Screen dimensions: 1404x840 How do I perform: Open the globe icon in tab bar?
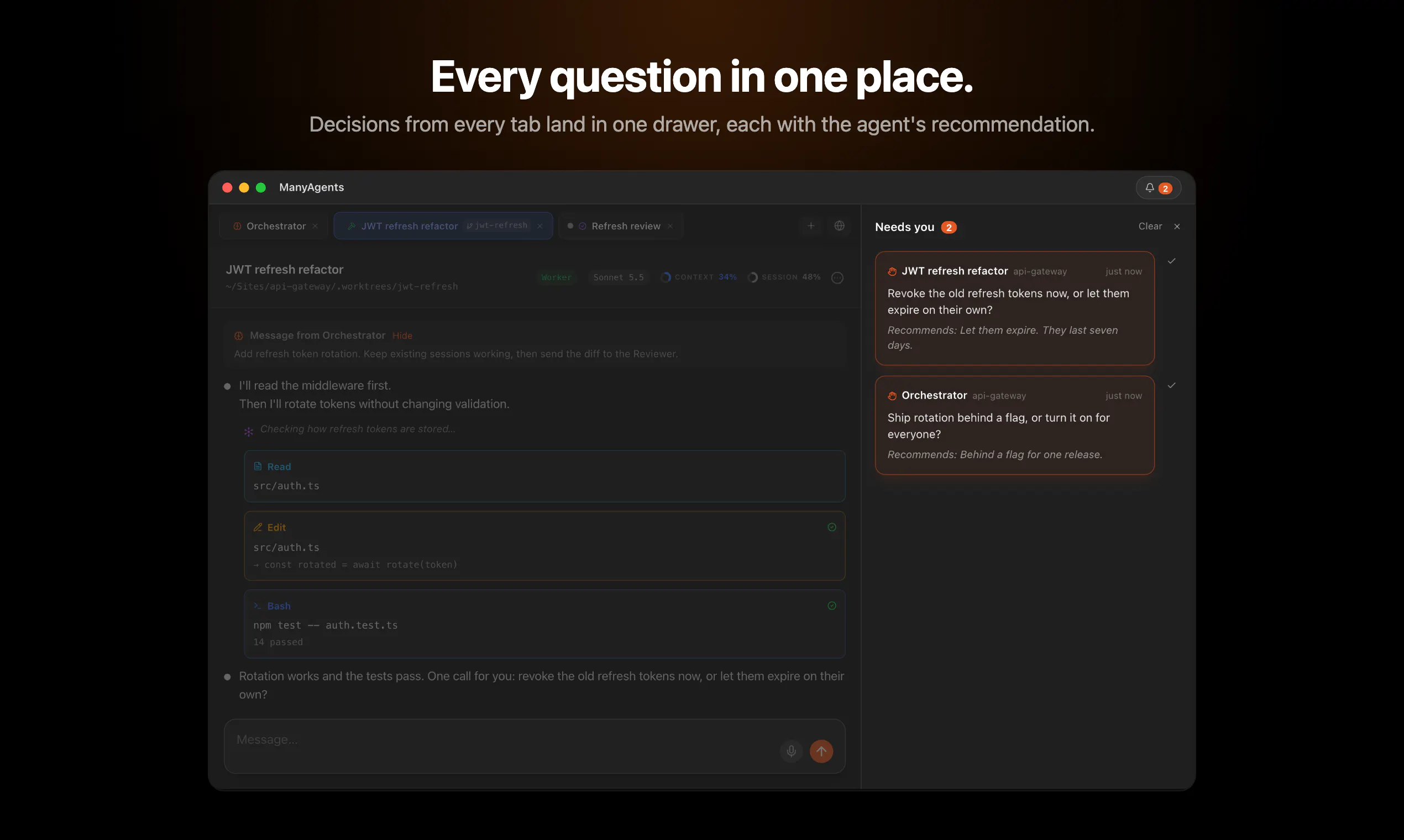point(839,226)
